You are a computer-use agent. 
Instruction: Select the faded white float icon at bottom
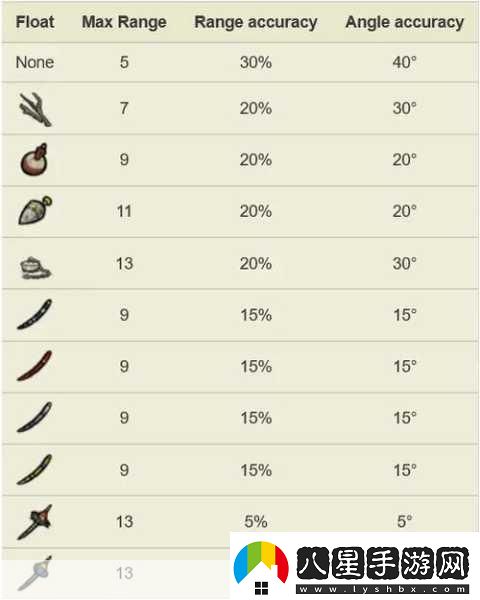(34, 573)
